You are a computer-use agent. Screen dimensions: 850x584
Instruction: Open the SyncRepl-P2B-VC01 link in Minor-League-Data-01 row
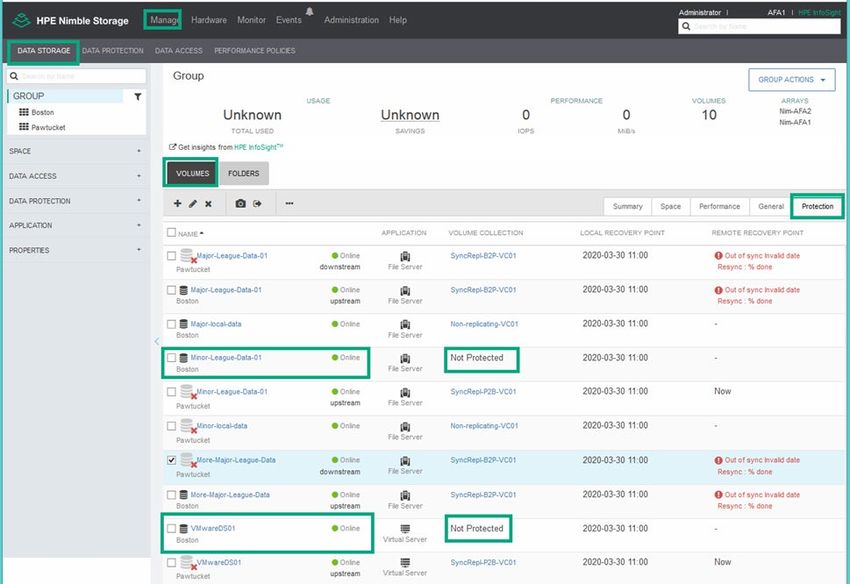coord(483,392)
